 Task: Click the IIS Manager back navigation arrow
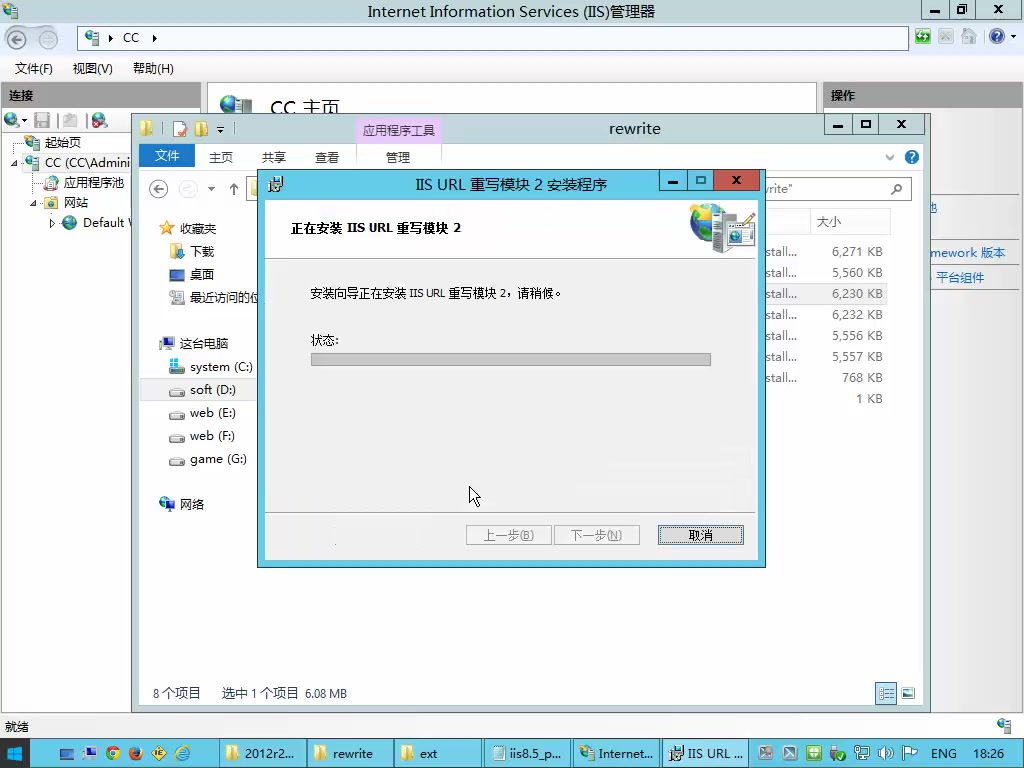(x=16, y=39)
